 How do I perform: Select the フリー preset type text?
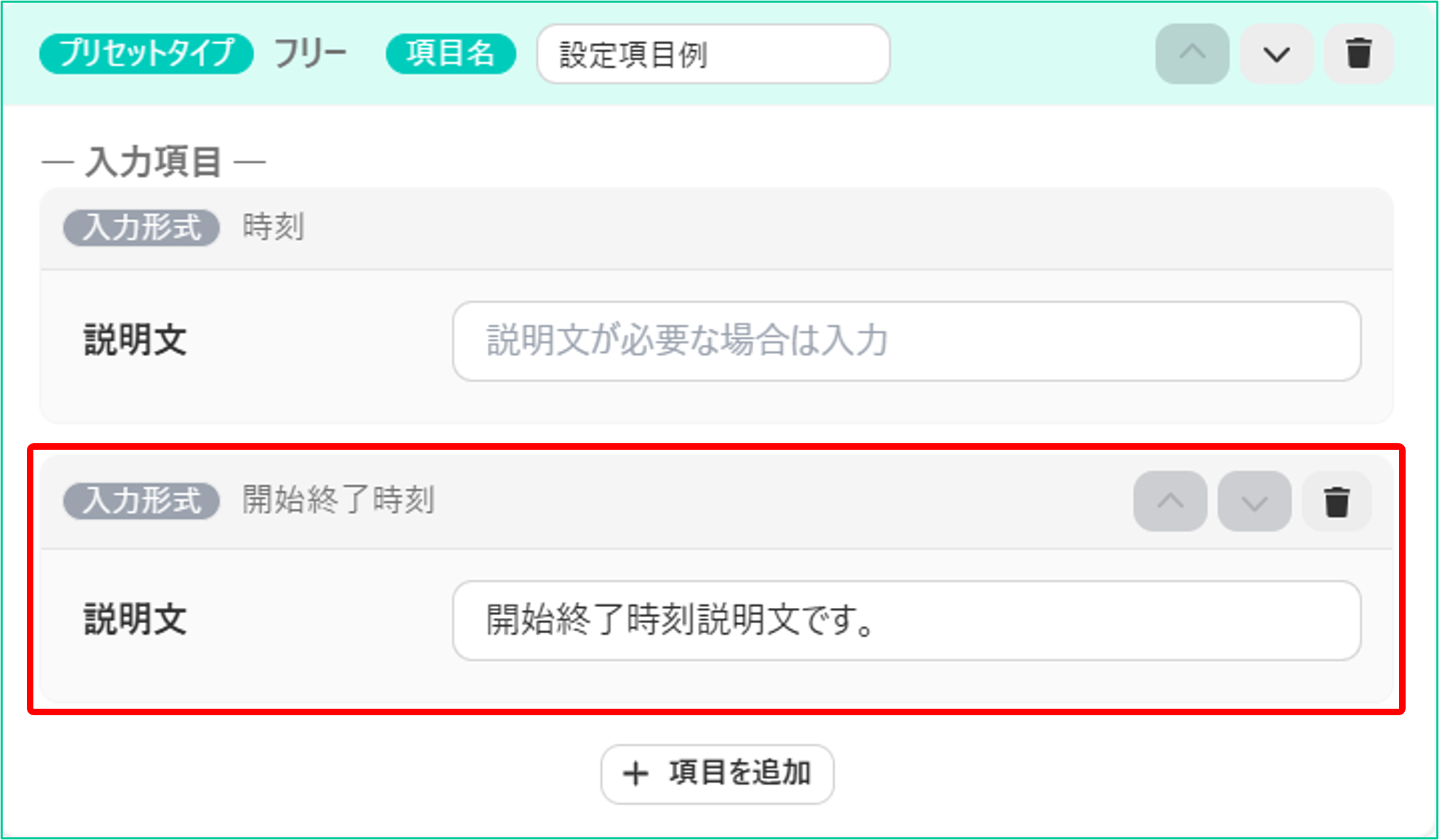[311, 54]
